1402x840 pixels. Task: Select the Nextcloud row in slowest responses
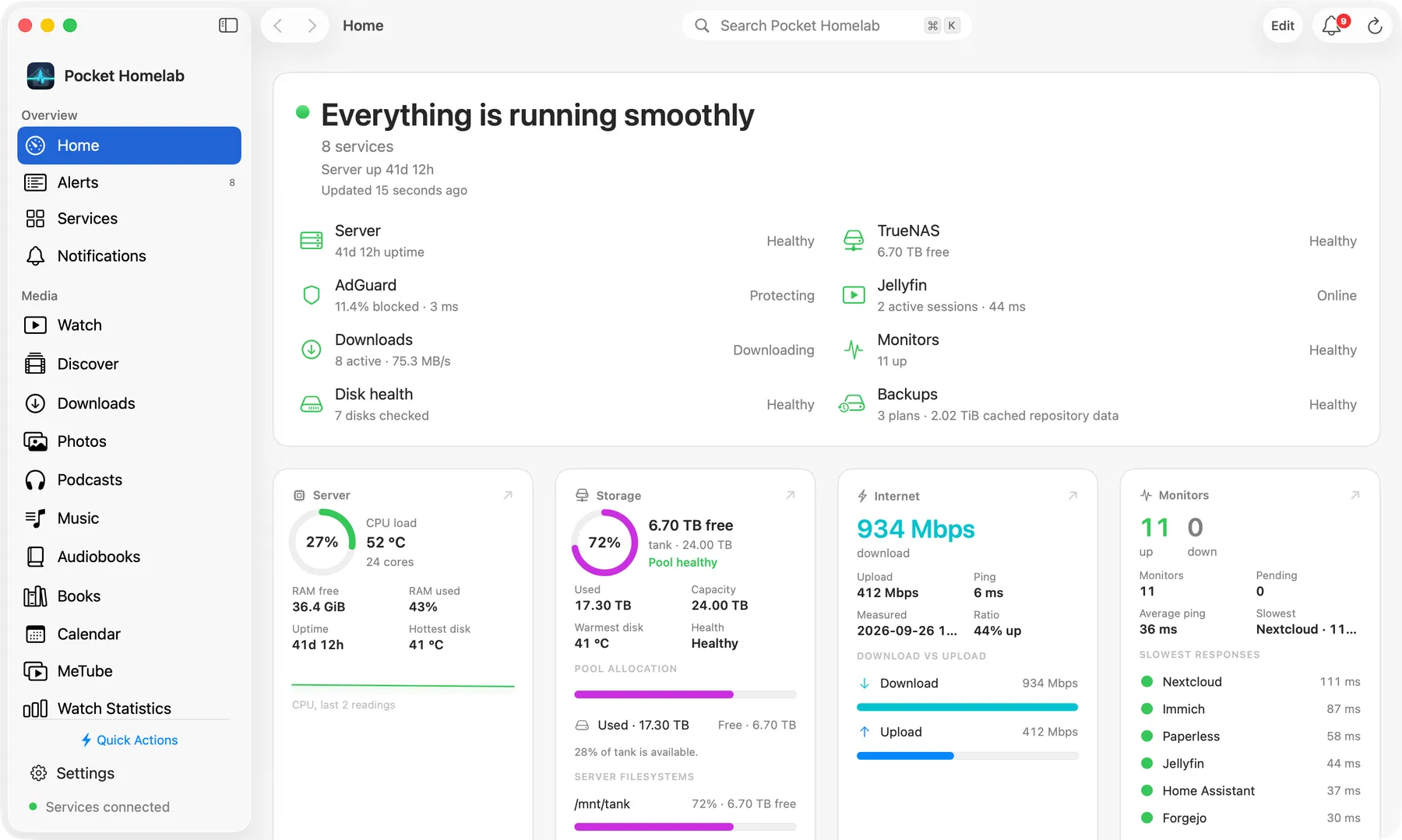[x=1250, y=682]
